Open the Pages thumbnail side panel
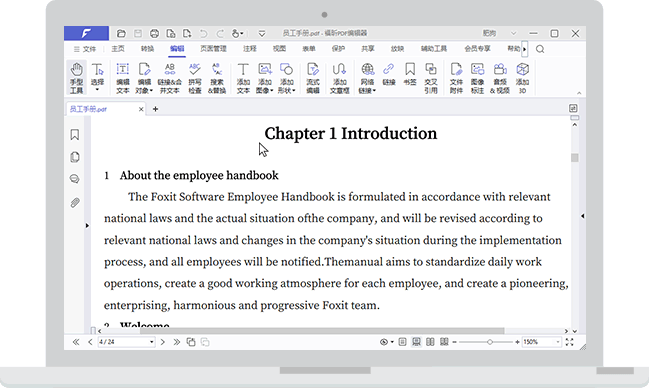 pyautogui.click(x=75, y=157)
